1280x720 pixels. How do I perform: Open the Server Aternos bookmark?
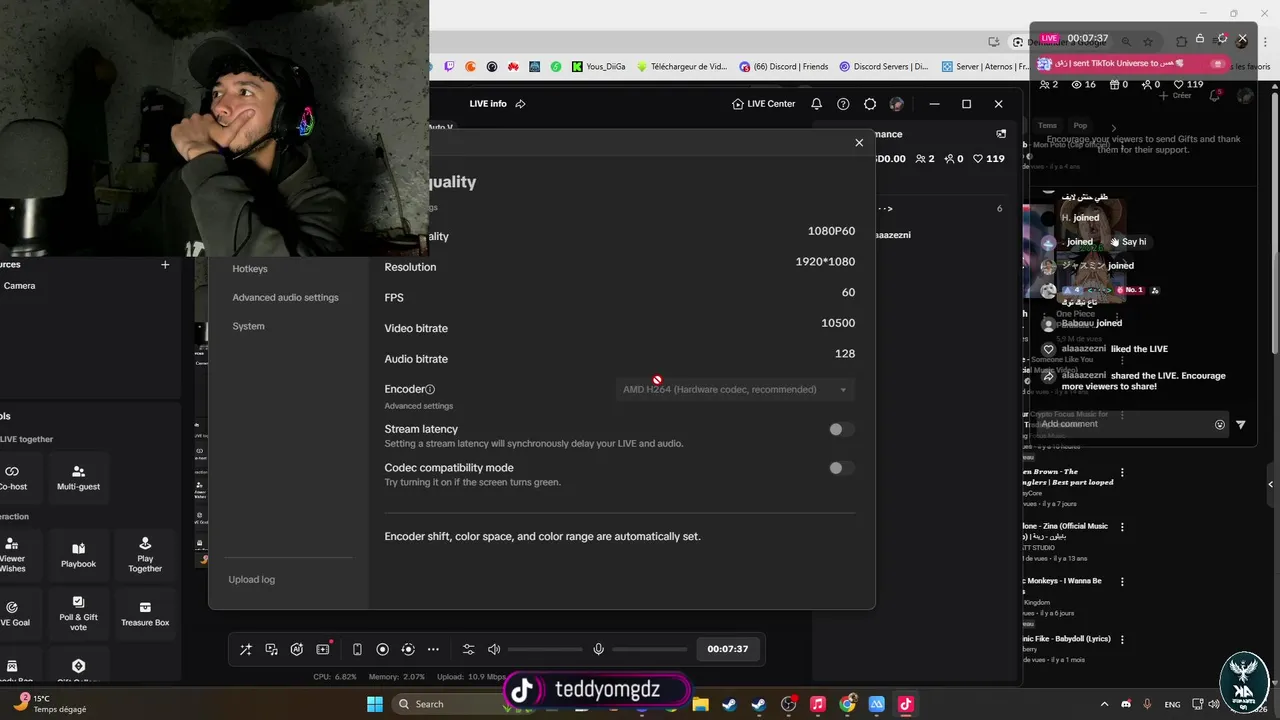click(986, 67)
